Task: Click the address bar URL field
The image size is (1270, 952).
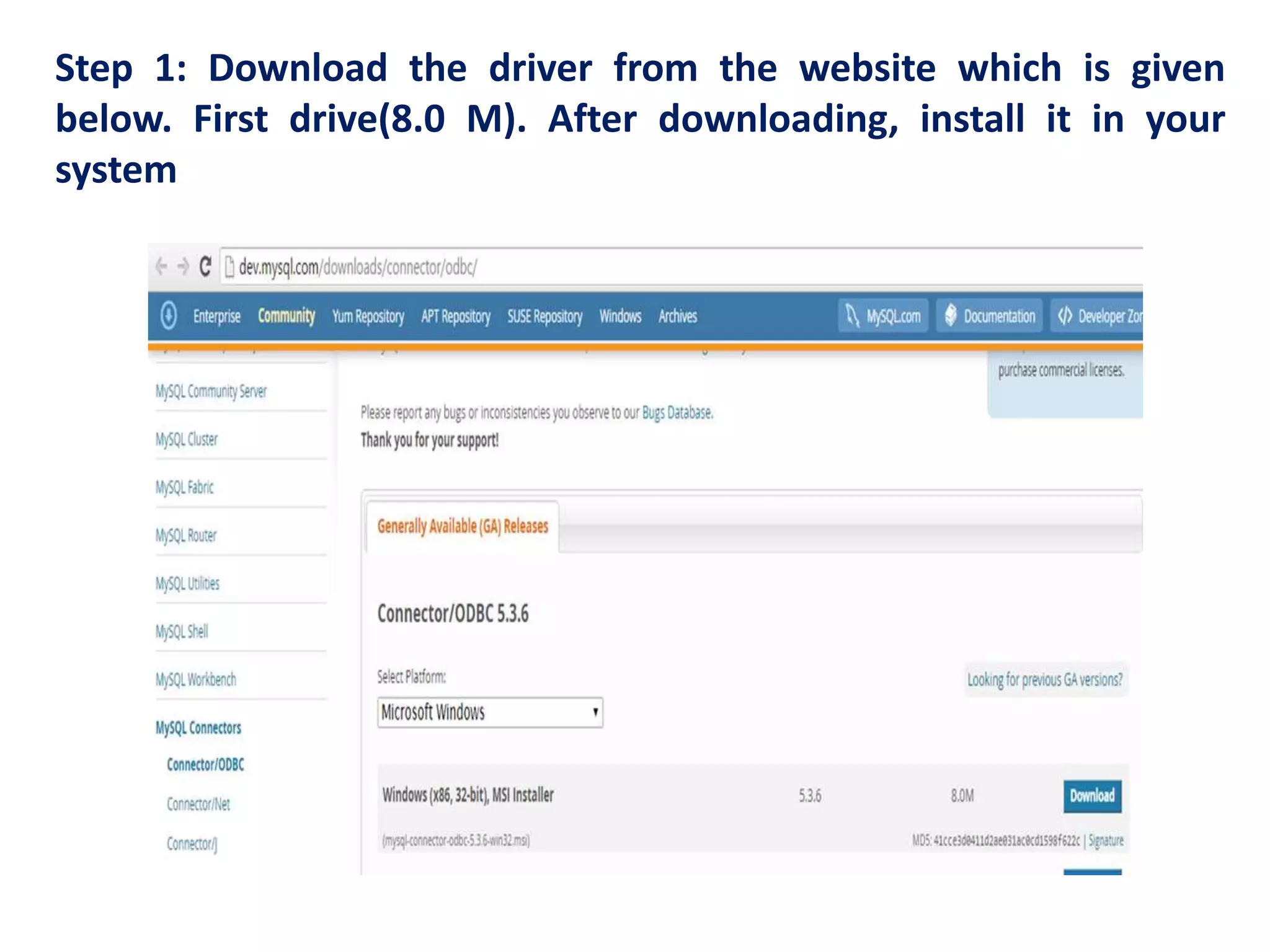Action: 682,267
